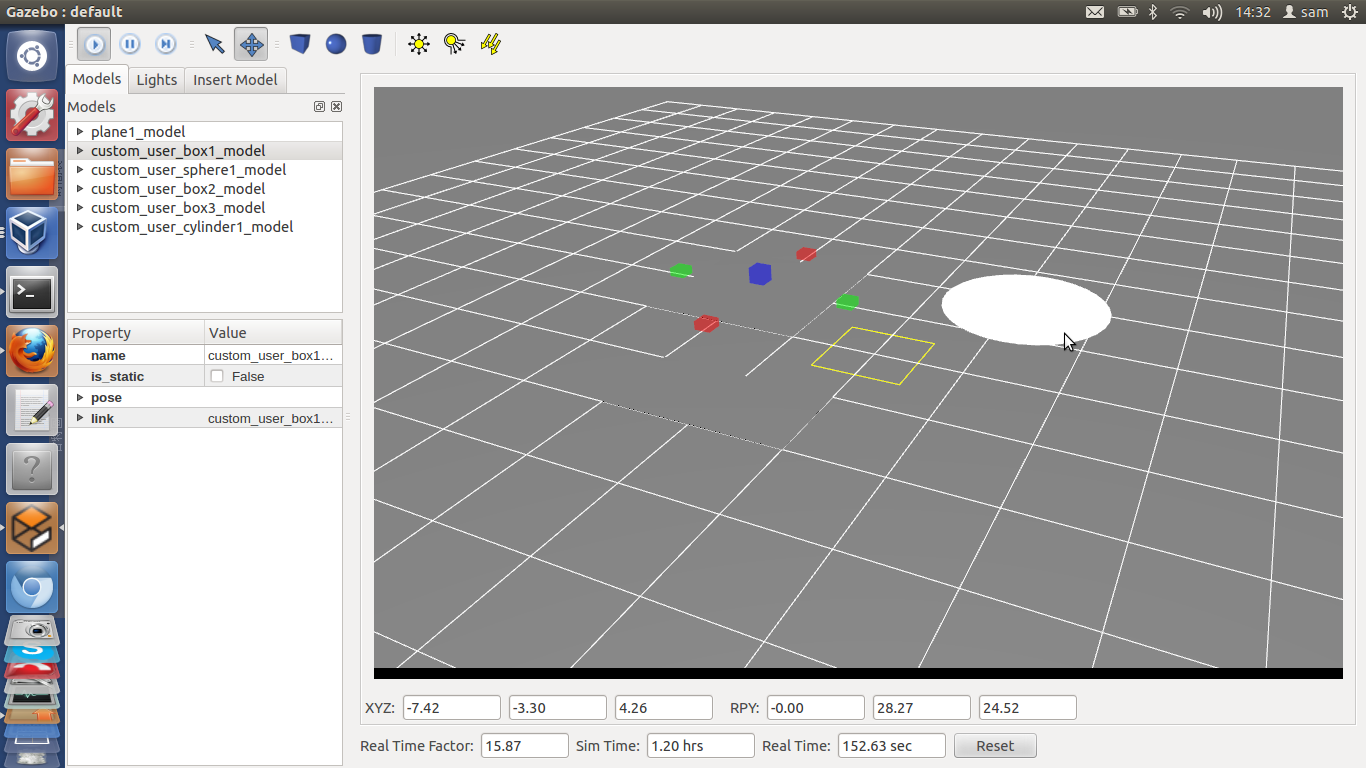This screenshot has height=768, width=1366.
Task: Open the Bluetooth indicator menu
Action: (x=1153, y=12)
